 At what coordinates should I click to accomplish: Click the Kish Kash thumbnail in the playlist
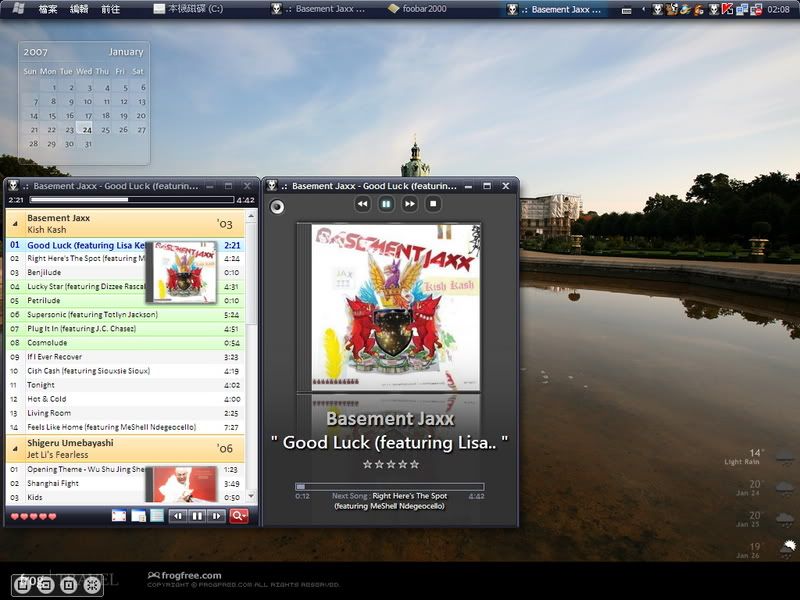tap(182, 272)
